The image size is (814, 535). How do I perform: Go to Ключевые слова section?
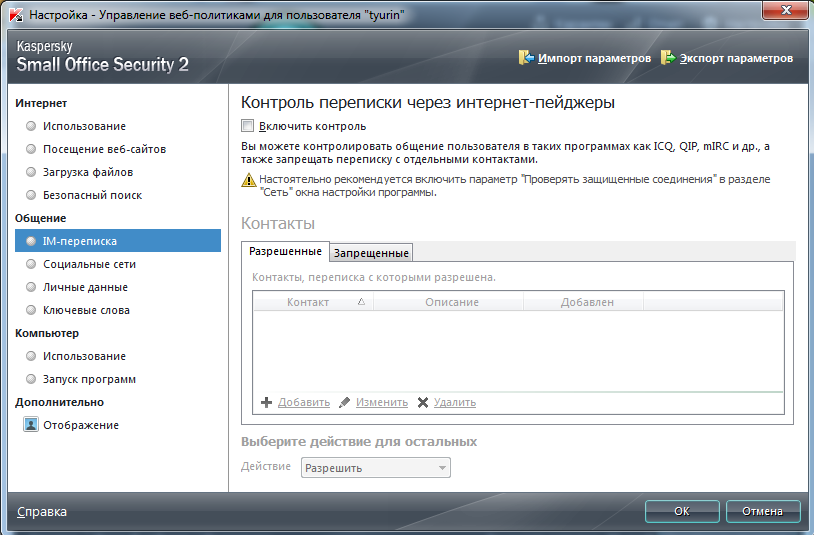pos(86,310)
